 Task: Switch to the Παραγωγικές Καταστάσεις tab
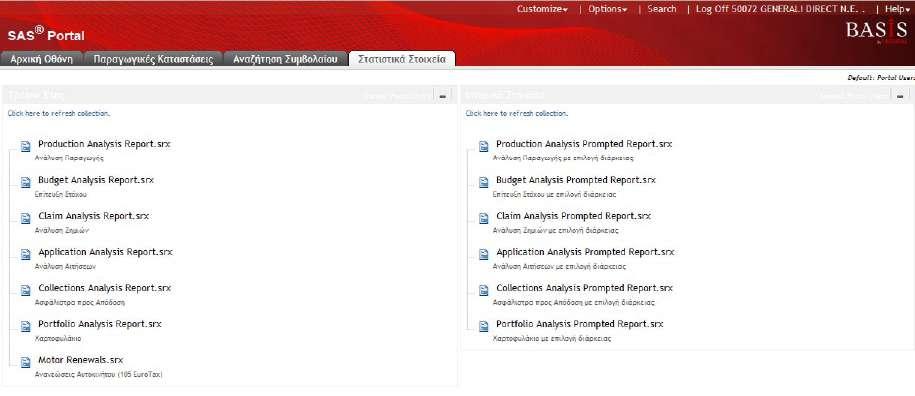point(153,59)
